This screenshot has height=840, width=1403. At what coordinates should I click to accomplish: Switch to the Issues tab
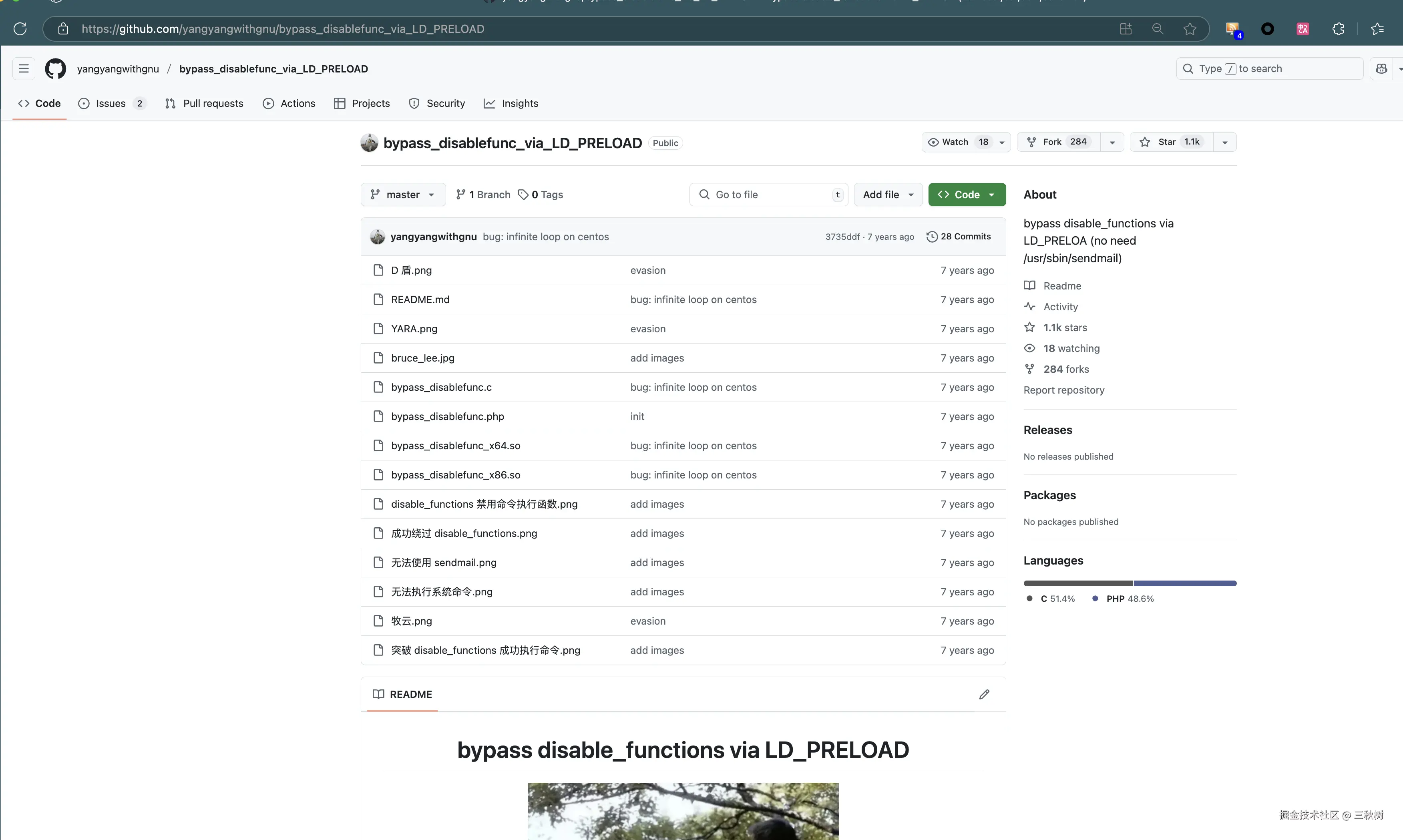pyautogui.click(x=111, y=104)
